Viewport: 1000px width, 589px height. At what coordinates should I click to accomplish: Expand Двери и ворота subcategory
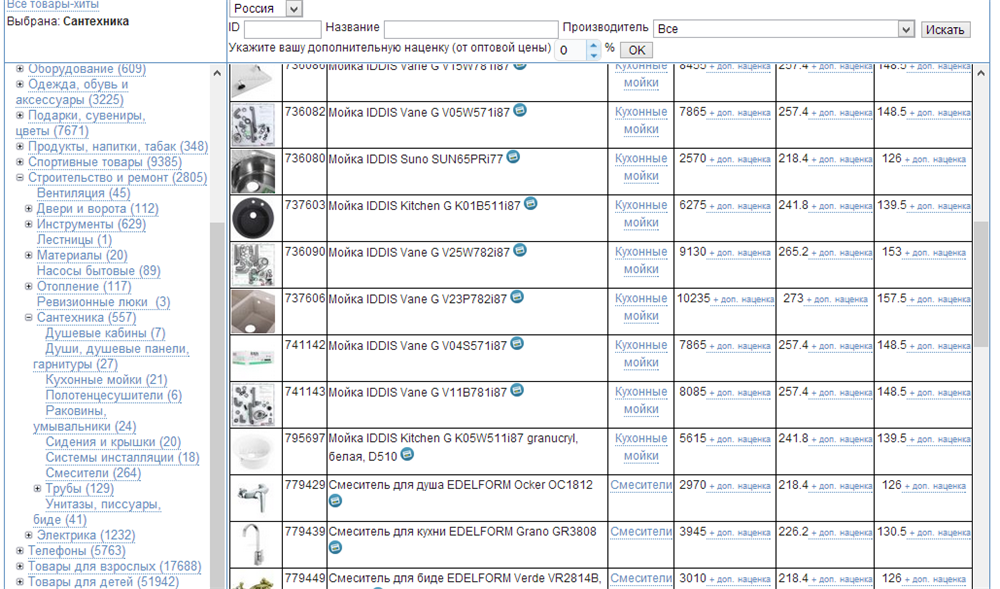[28, 208]
